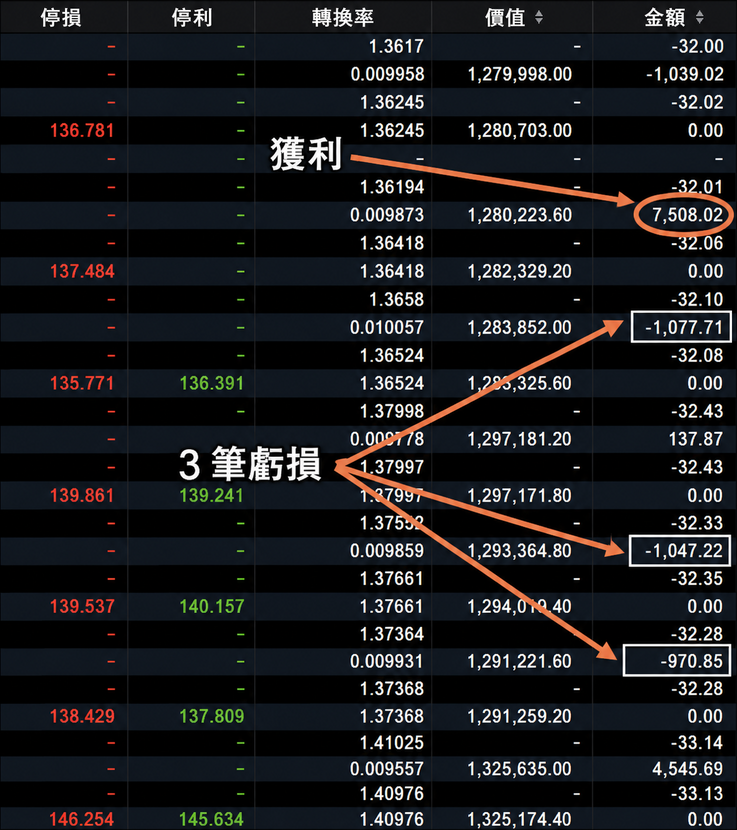Select amount cell -32.10
The image size is (737, 830).
tap(697, 299)
